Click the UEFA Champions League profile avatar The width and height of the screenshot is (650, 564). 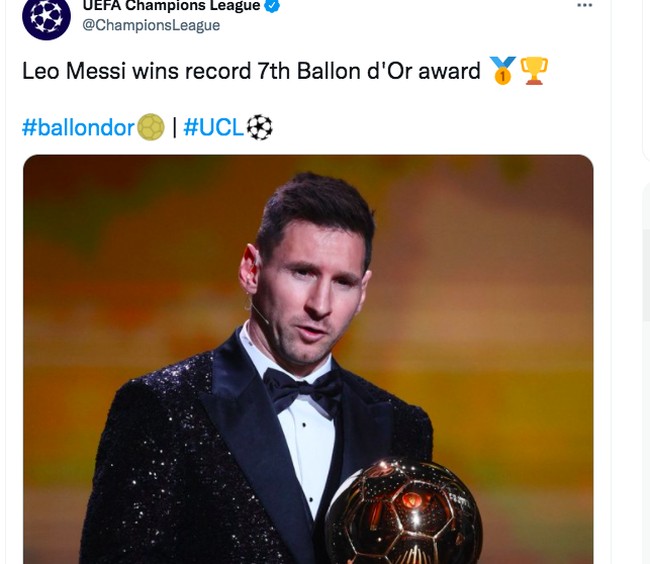(46, 16)
